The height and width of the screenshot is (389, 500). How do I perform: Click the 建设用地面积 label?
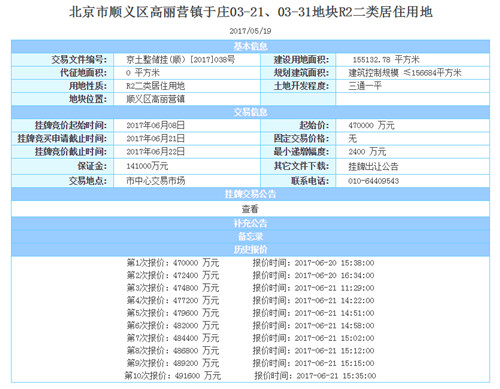(x=302, y=60)
